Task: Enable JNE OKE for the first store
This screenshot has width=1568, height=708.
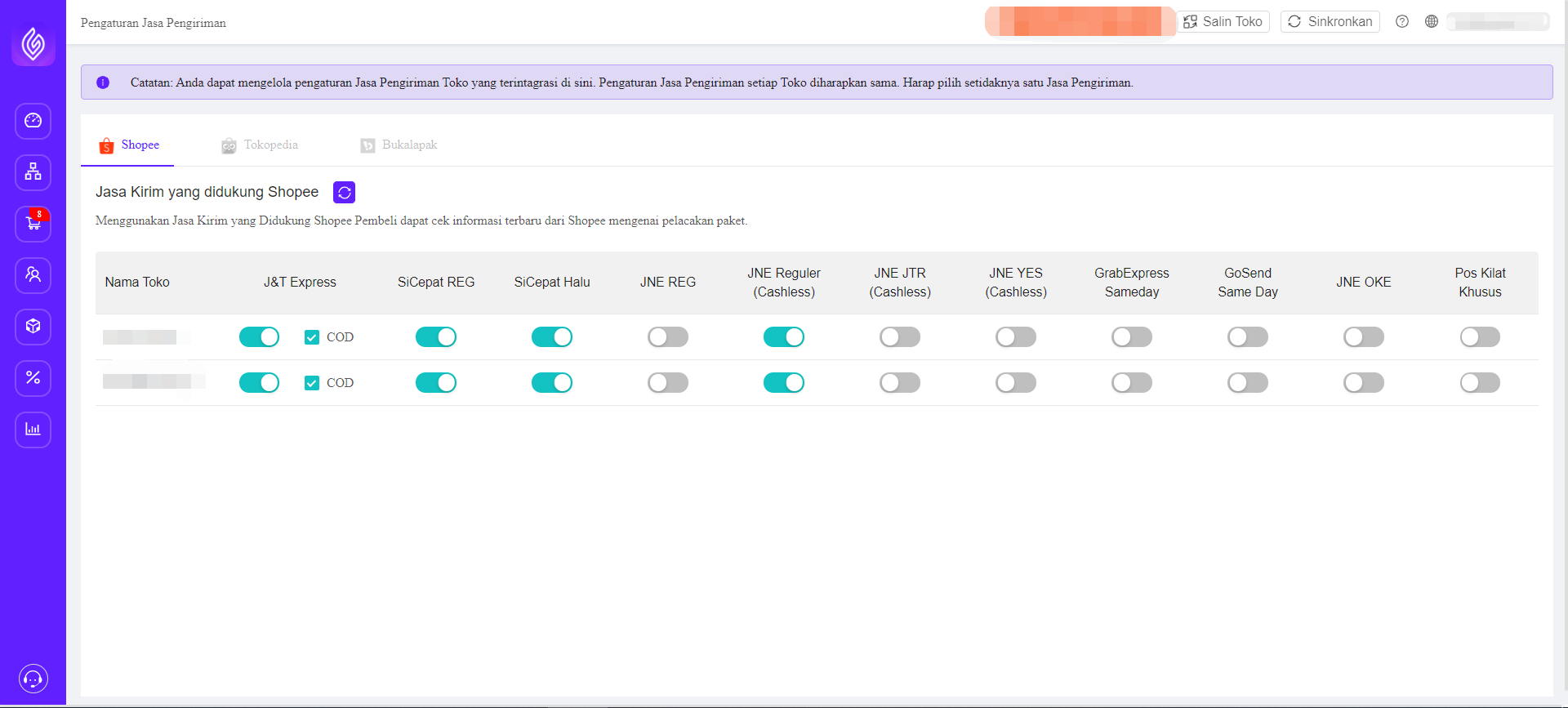Action: pyautogui.click(x=1364, y=337)
